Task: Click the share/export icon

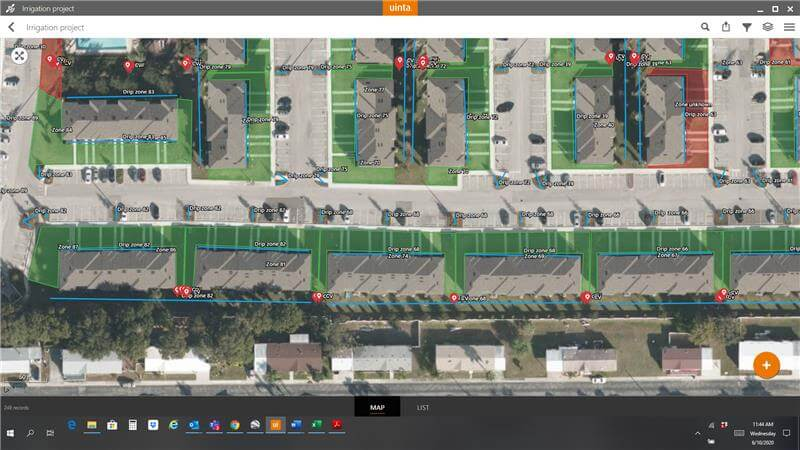Action: (726, 27)
